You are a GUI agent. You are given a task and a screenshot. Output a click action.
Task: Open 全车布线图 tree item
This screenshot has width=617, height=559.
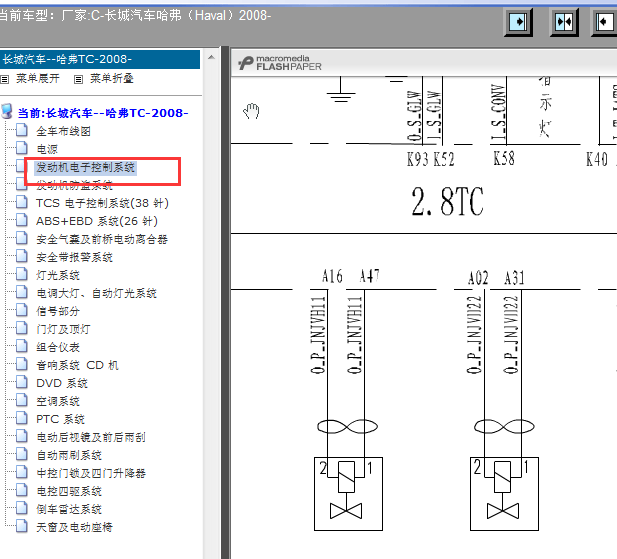pyautogui.click(x=63, y=131)
